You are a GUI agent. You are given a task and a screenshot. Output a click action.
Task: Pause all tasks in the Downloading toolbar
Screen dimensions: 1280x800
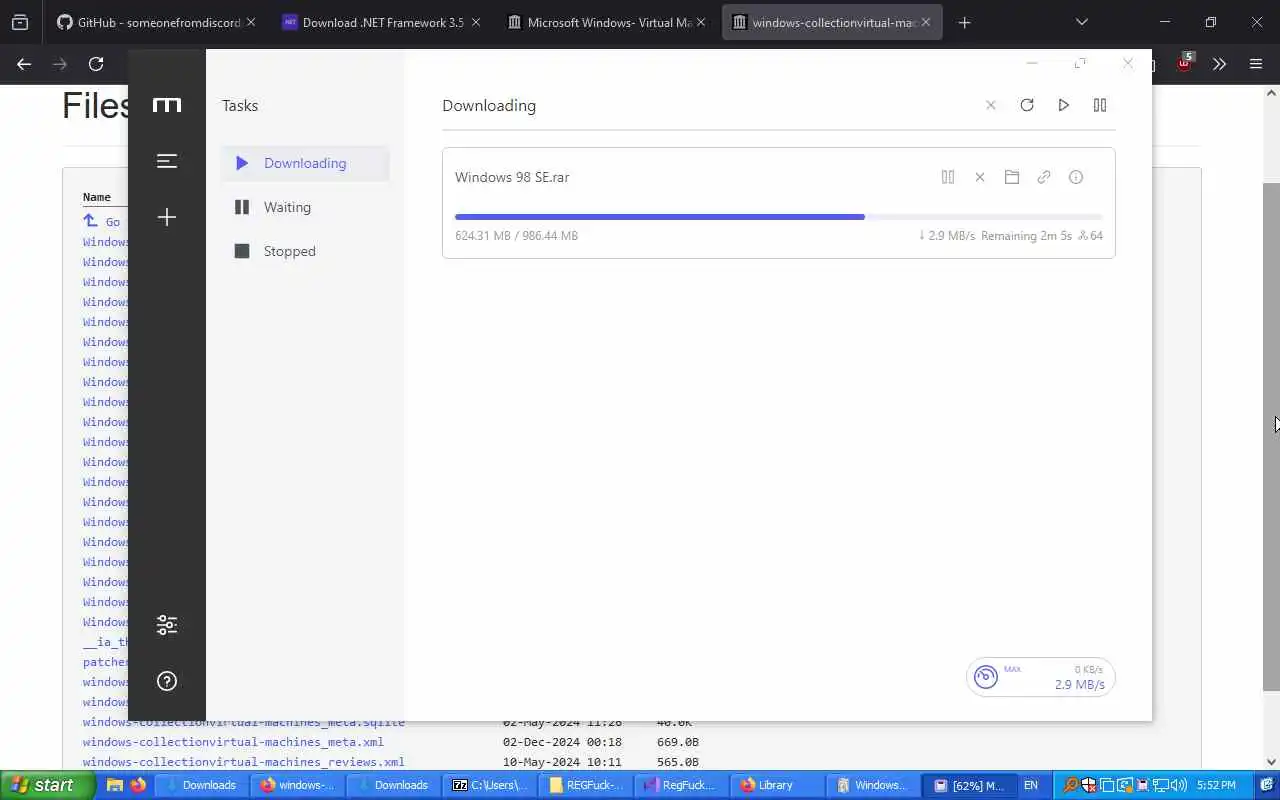pos(1100,105)
